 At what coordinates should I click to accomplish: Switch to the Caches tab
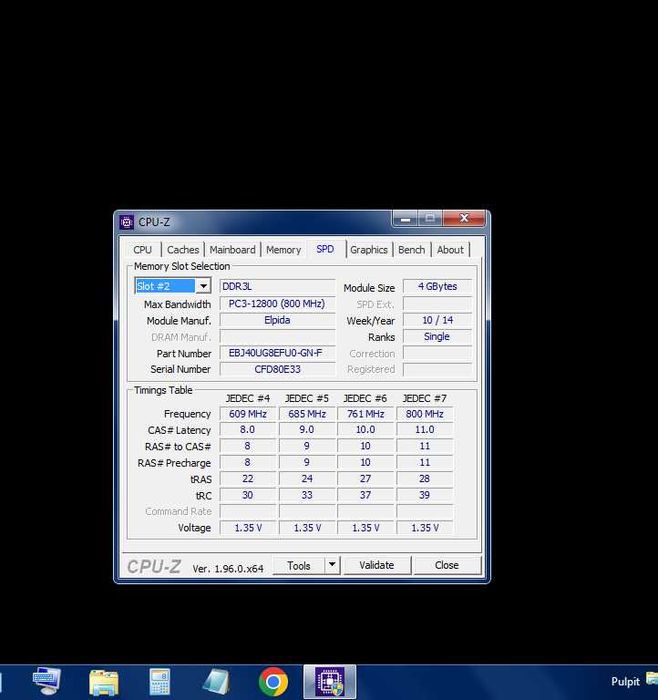183,250
